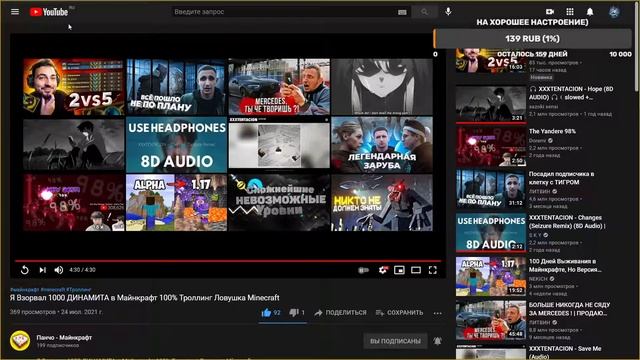Open USE HEADPHONES 8D AUDIO end-screen video

[176, 144]
